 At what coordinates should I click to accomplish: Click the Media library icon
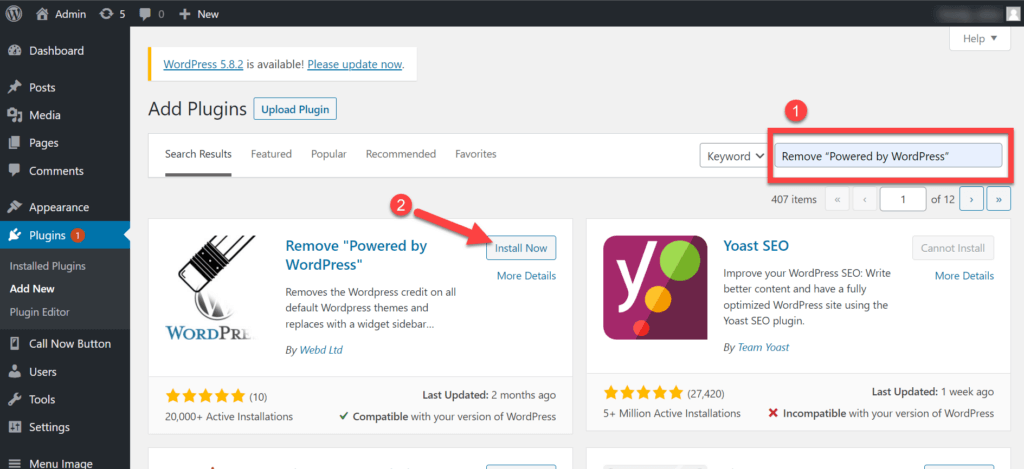click(x=14, y=116)
